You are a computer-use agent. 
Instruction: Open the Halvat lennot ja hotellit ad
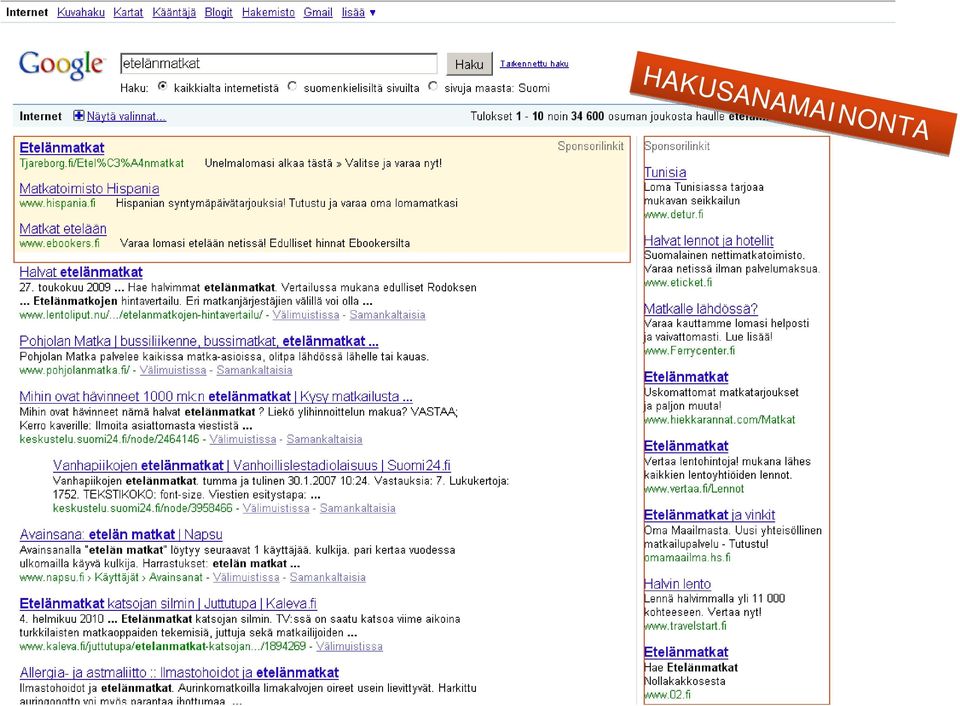point(708,241)
